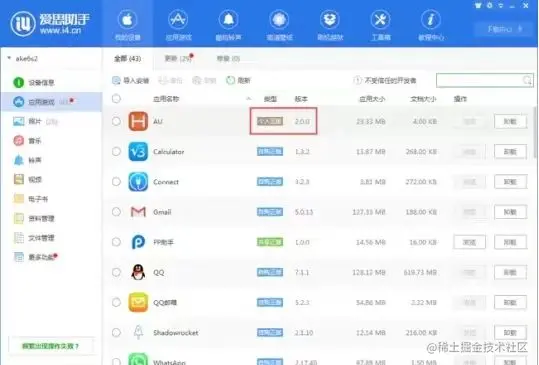
Task: Open the 教程中心 info icon section
Action: pos(431,25)
